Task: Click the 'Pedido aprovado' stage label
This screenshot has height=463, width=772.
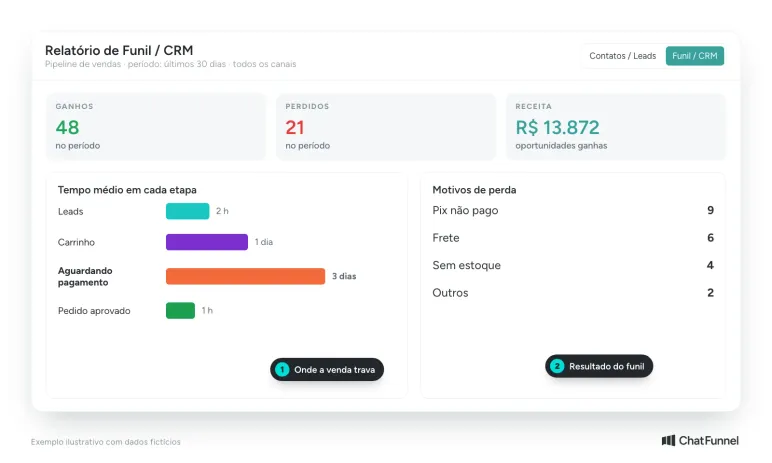Action: (94, 311)
